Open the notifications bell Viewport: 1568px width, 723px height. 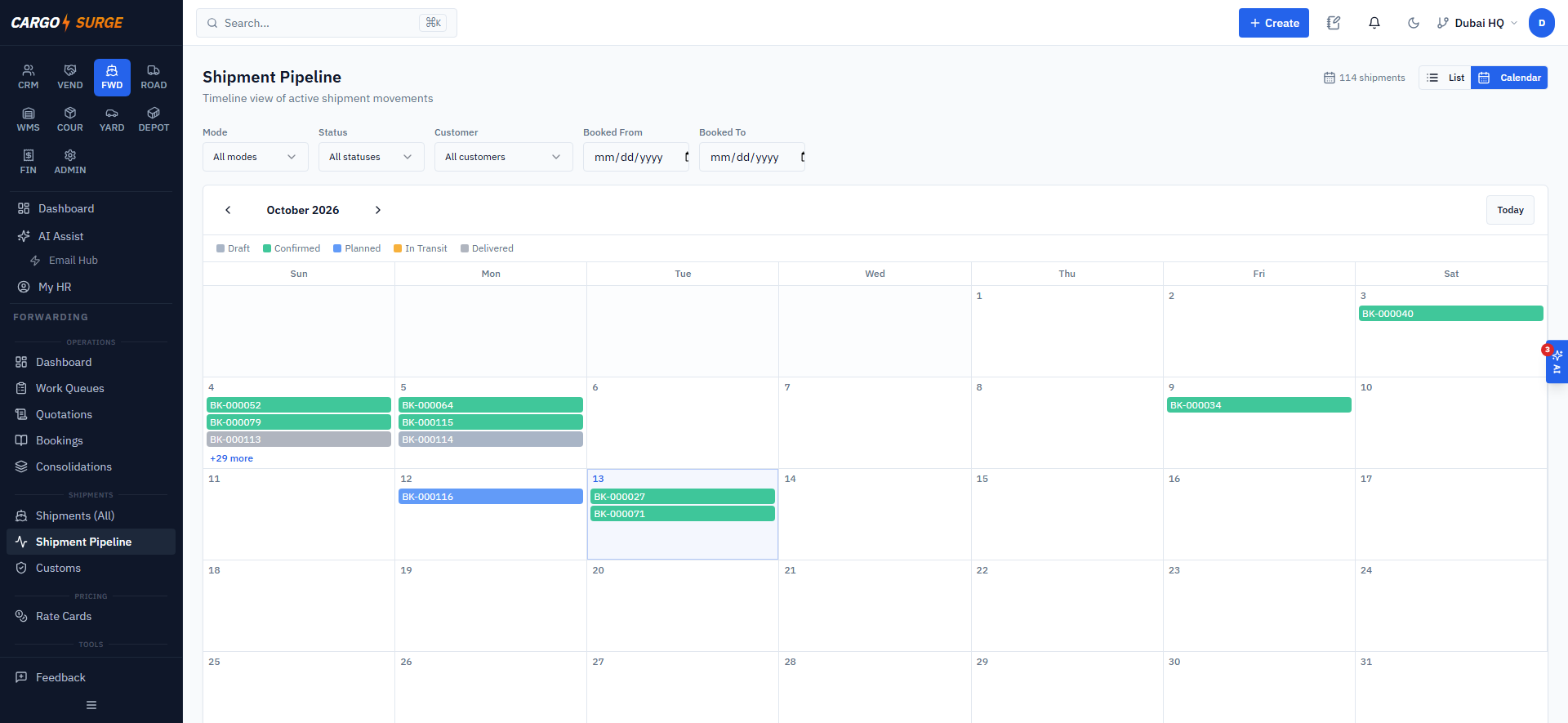(1374, 23)
